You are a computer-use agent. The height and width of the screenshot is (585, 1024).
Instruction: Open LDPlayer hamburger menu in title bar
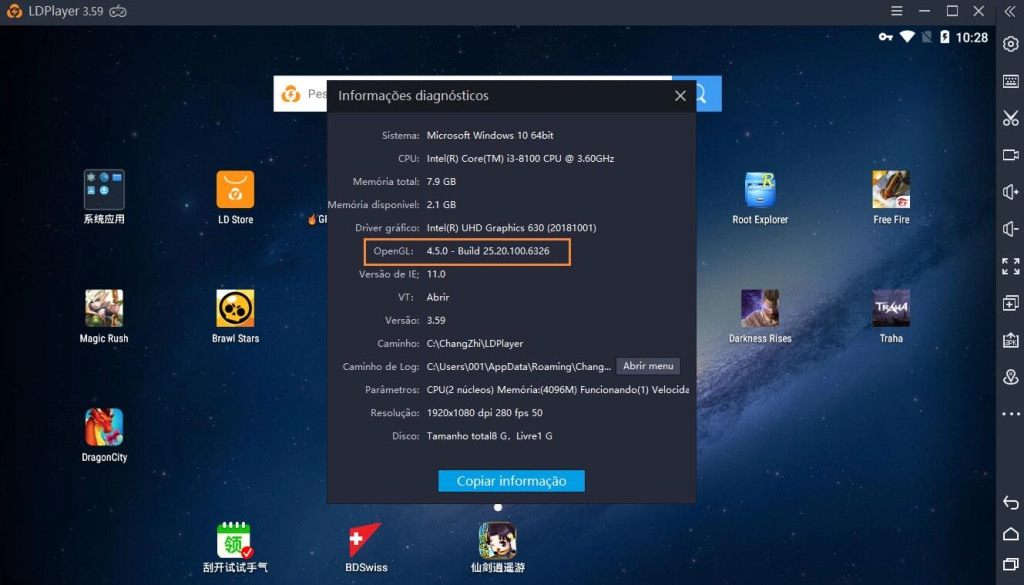coord(897,11)
